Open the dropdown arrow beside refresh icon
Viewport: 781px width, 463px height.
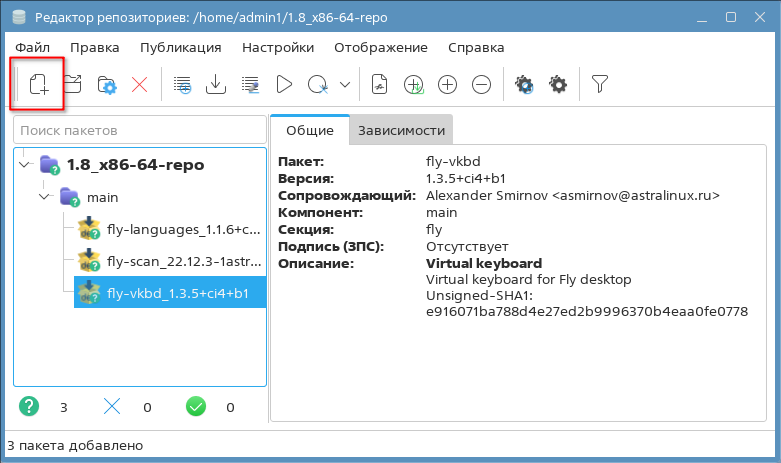[x=345, y=85]
